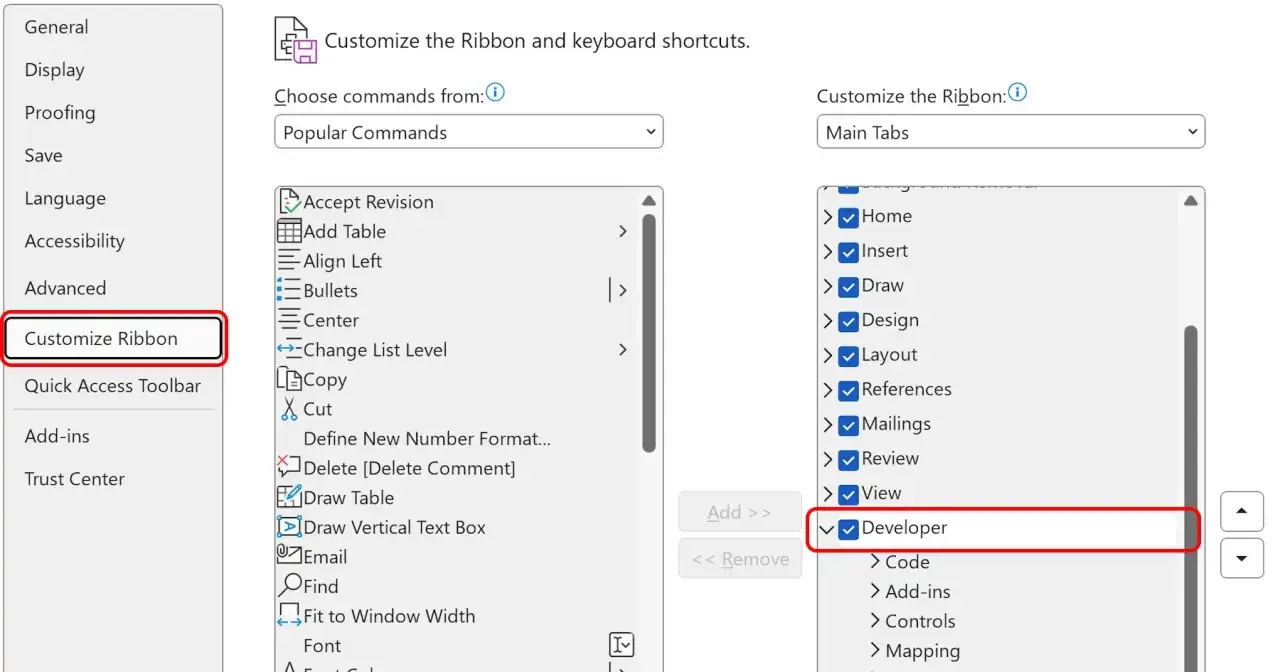Select the Cut scissors icon

(x=289, y=409)
